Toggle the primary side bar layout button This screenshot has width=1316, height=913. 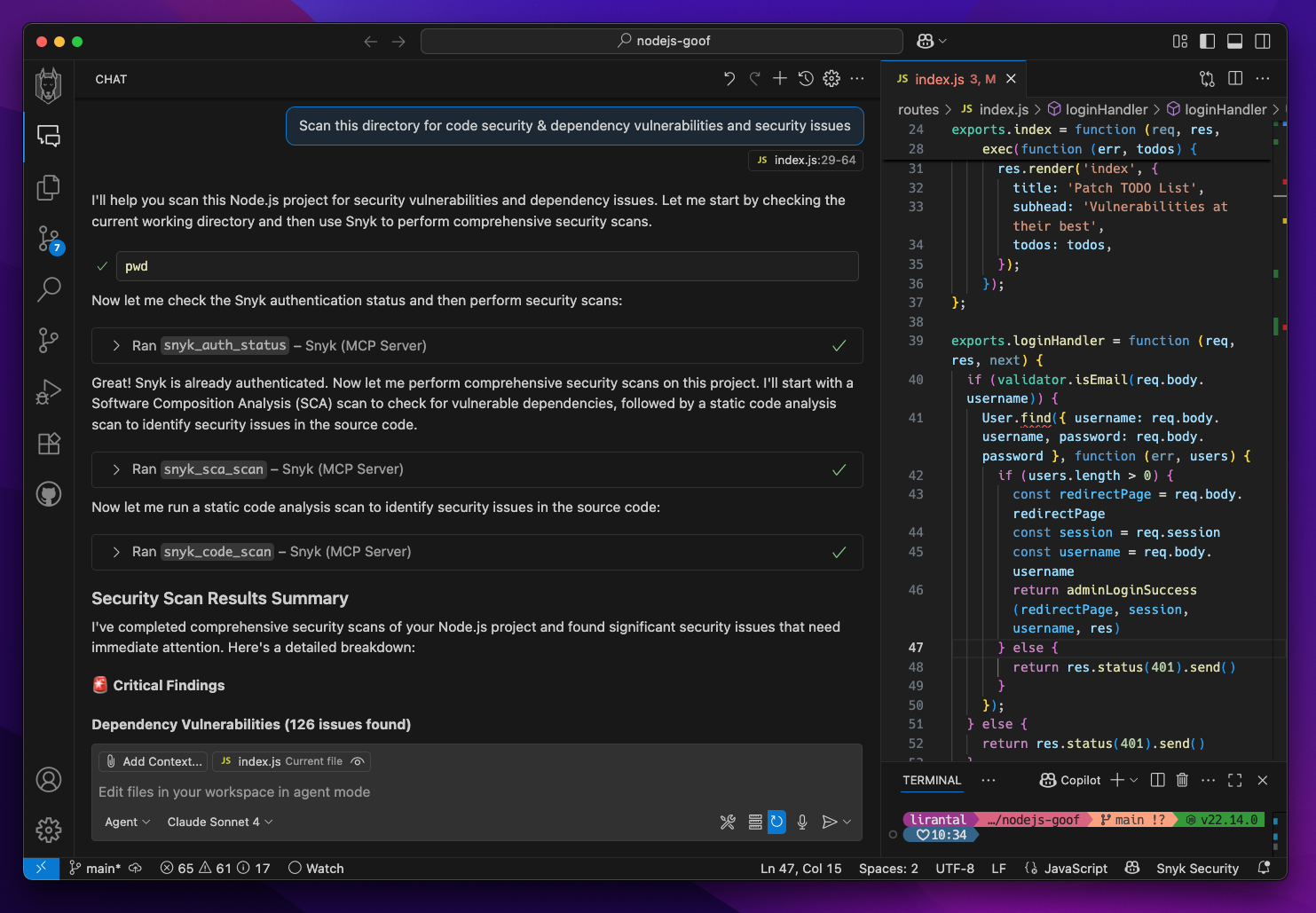pyautogui.click(x=1207, y=41)
